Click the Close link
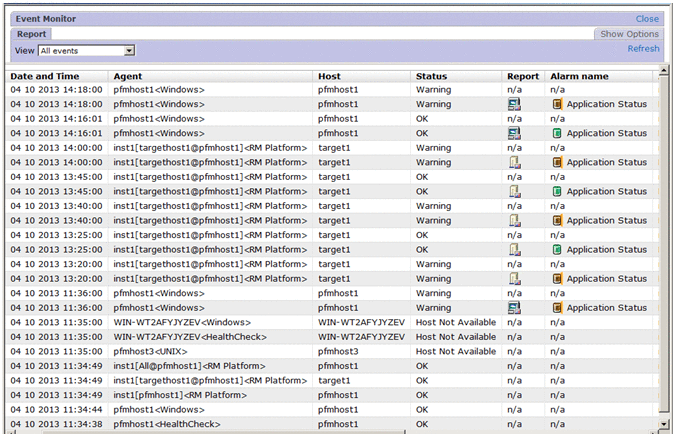The image size is (676, 436). tap(647, 19)
